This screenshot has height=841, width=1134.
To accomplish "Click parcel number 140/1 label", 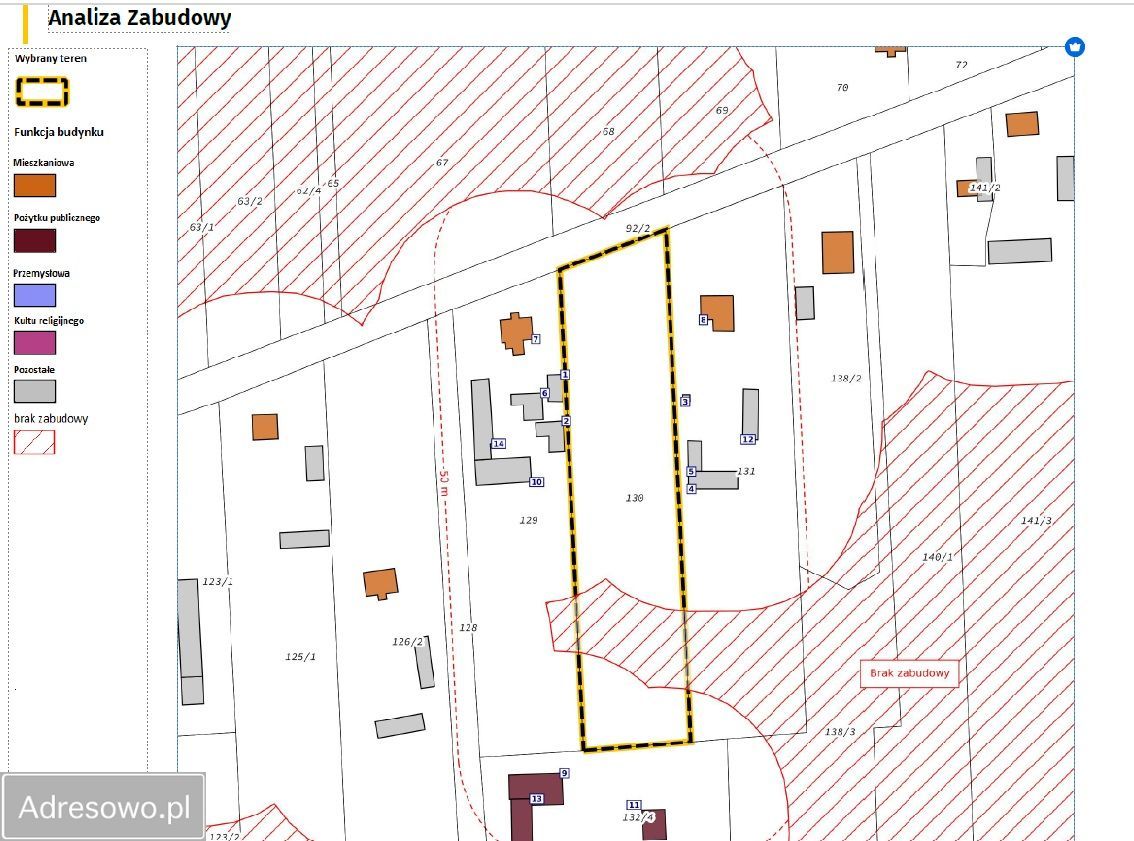I will (937, 557).
